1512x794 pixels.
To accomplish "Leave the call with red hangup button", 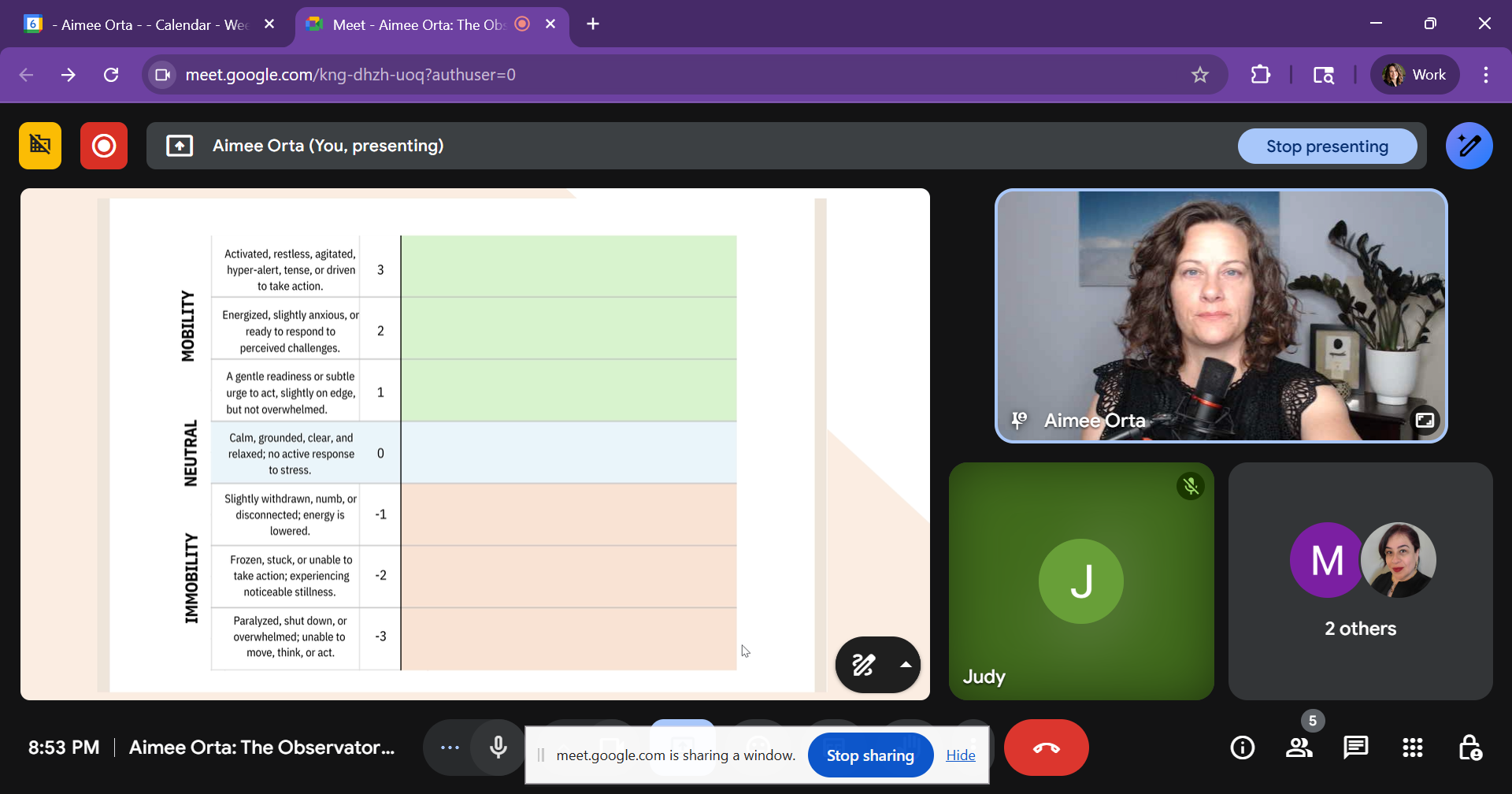I will pyautogui.click(x=1047, y=748).
